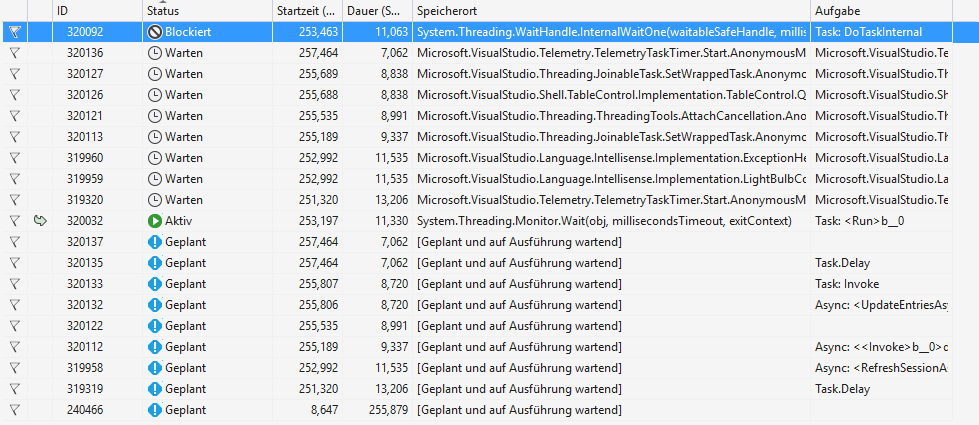Screen dimensions: 979x425
Task: Select the ID cell '320112'
Action: pyautogui.click(x=97, y=347)
